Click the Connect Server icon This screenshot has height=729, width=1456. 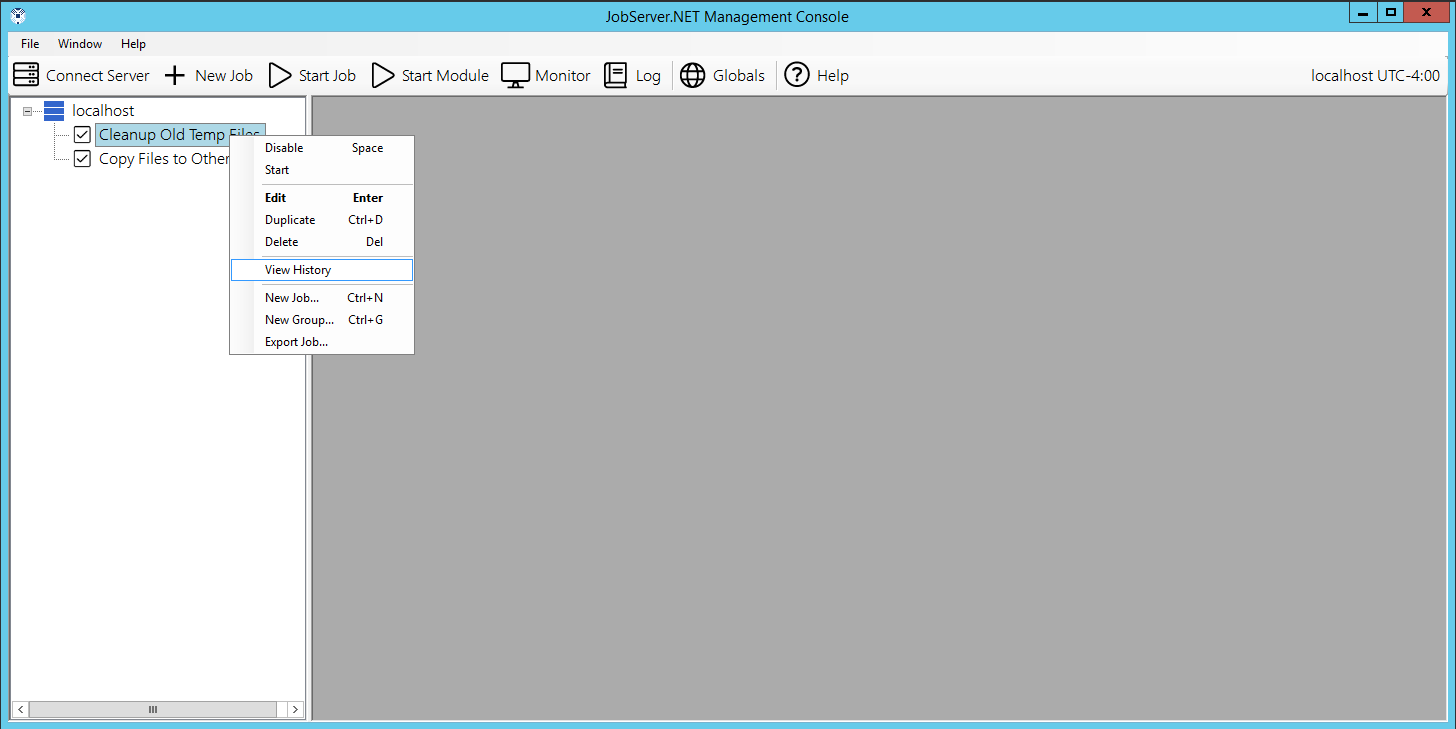coord(26,75)
